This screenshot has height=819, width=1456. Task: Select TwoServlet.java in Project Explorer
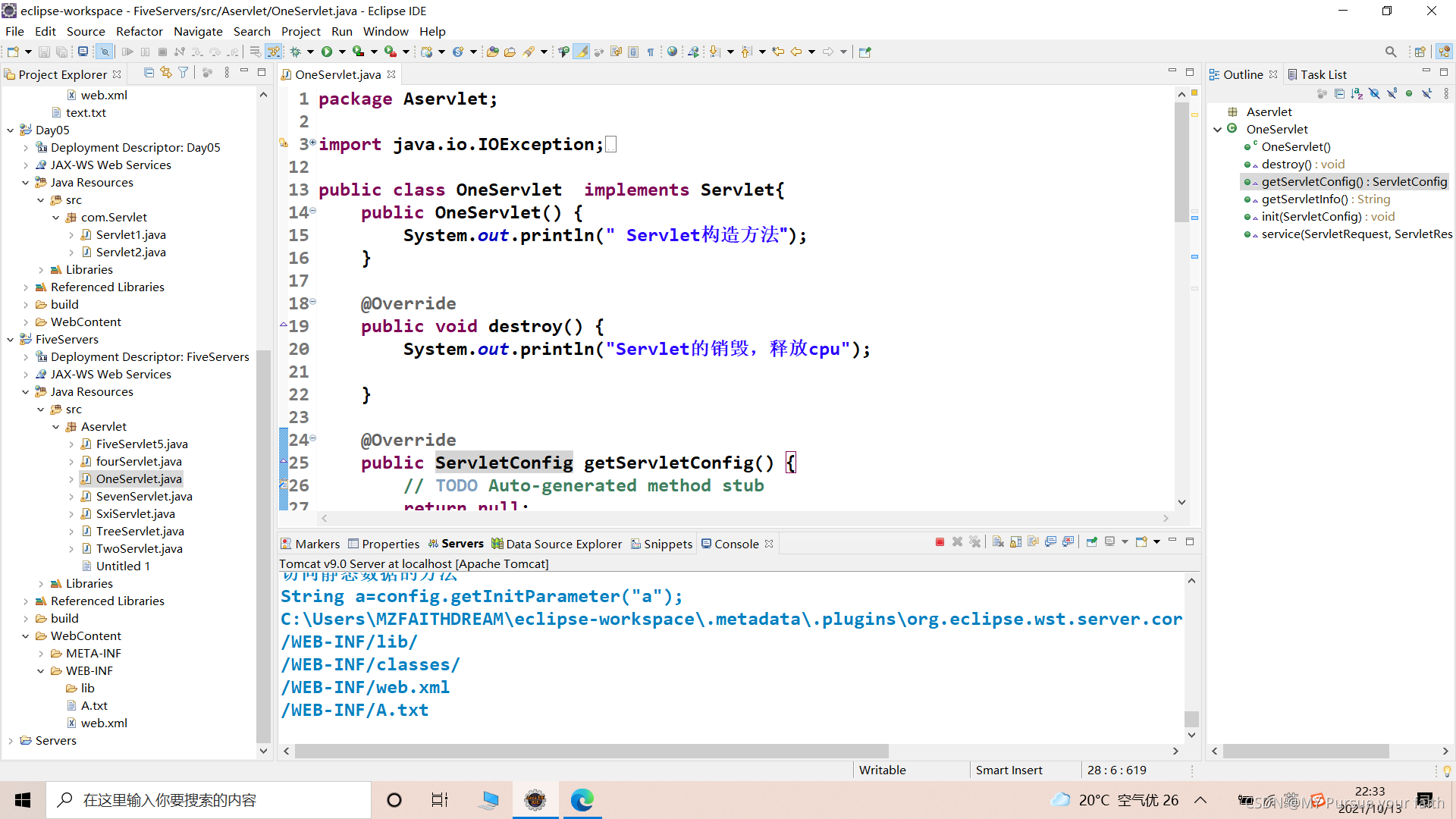click(x=140, y=548)
